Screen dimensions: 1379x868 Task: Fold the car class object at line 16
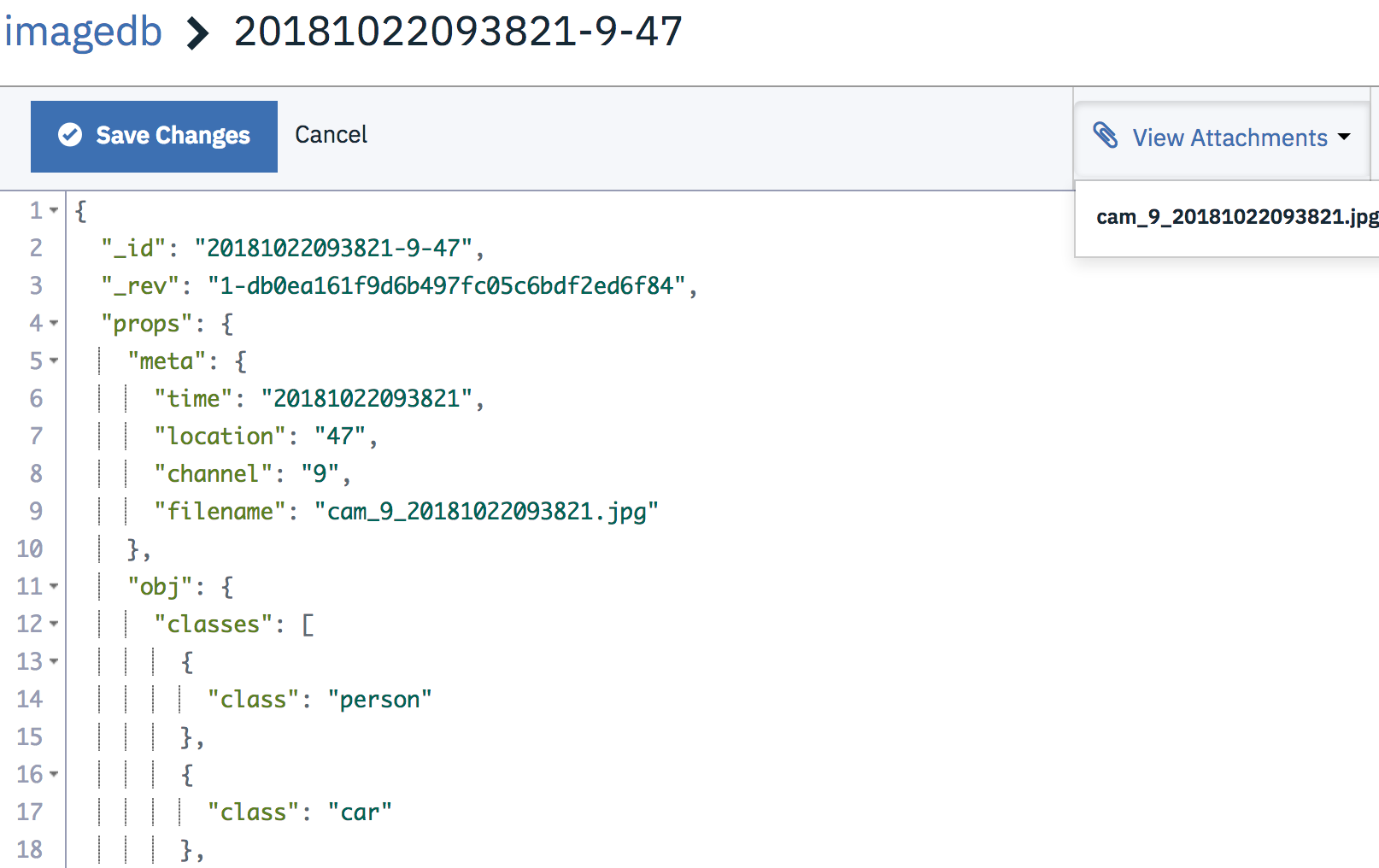pyautogui.click(x=54, y=774)
